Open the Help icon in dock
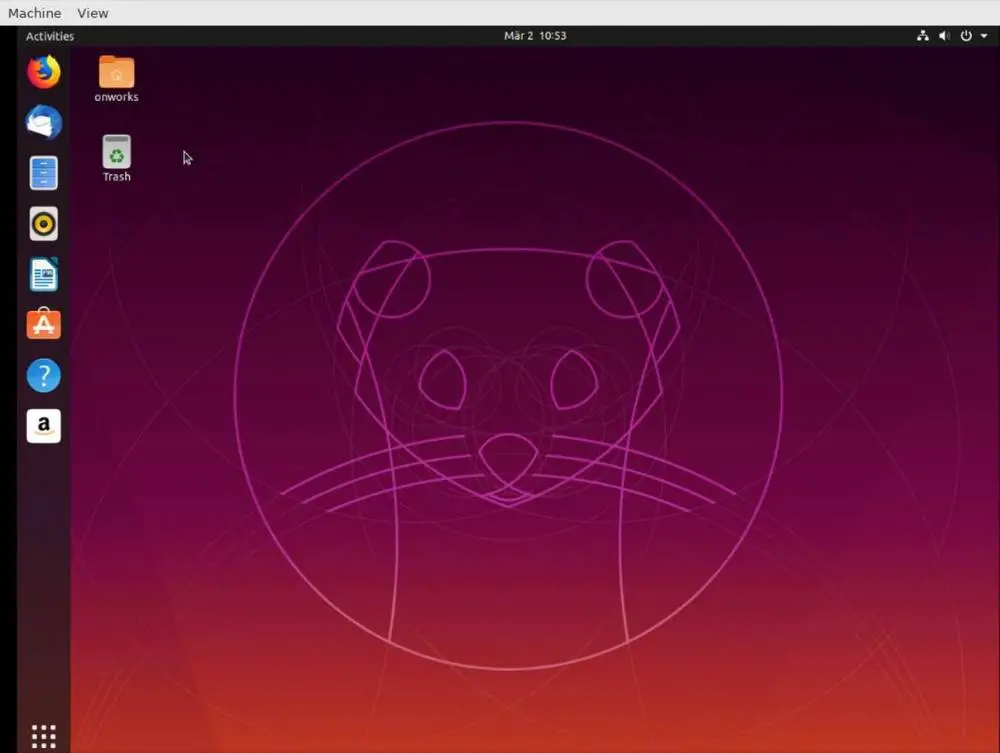 coord(43,376)
